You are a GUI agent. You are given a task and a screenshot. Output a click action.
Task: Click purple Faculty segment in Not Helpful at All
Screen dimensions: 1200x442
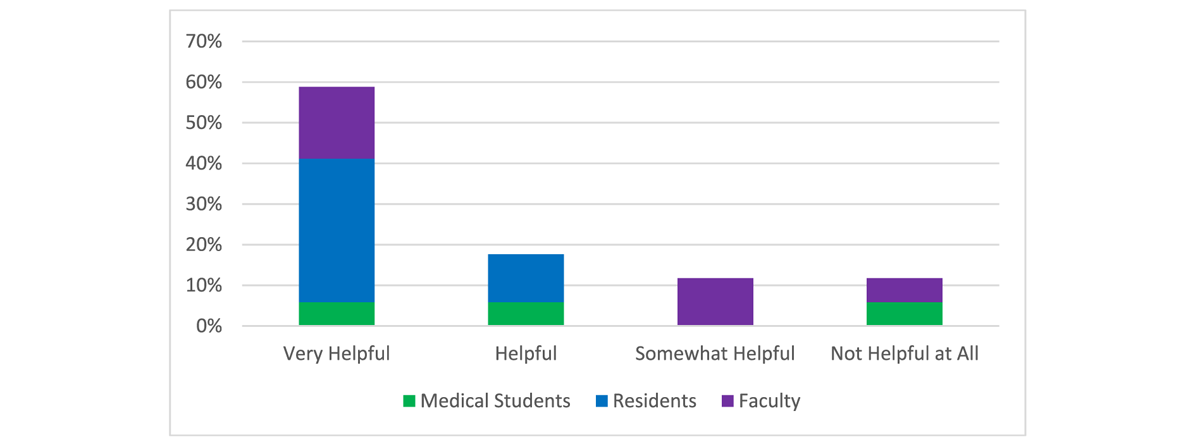[904, 290]
